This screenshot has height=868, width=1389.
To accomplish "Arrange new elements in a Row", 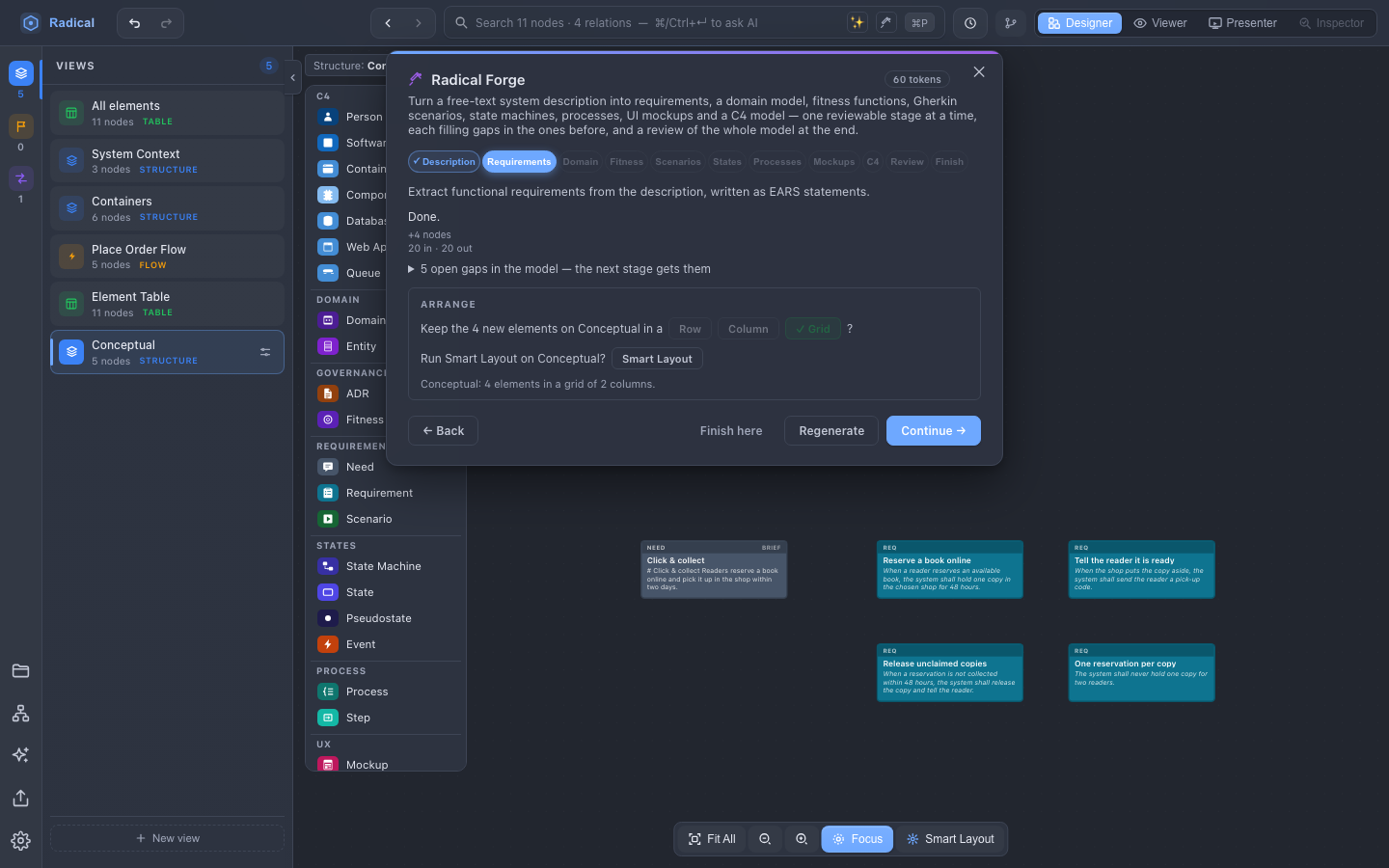I will click(691, 329).
